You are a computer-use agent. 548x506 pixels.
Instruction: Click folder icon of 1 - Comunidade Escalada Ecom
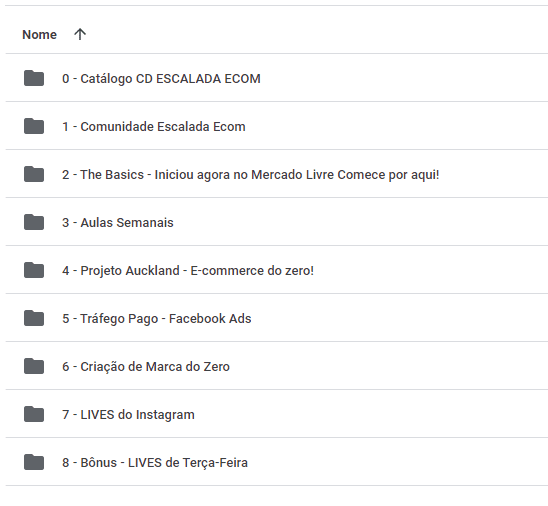tap(34, 126)
